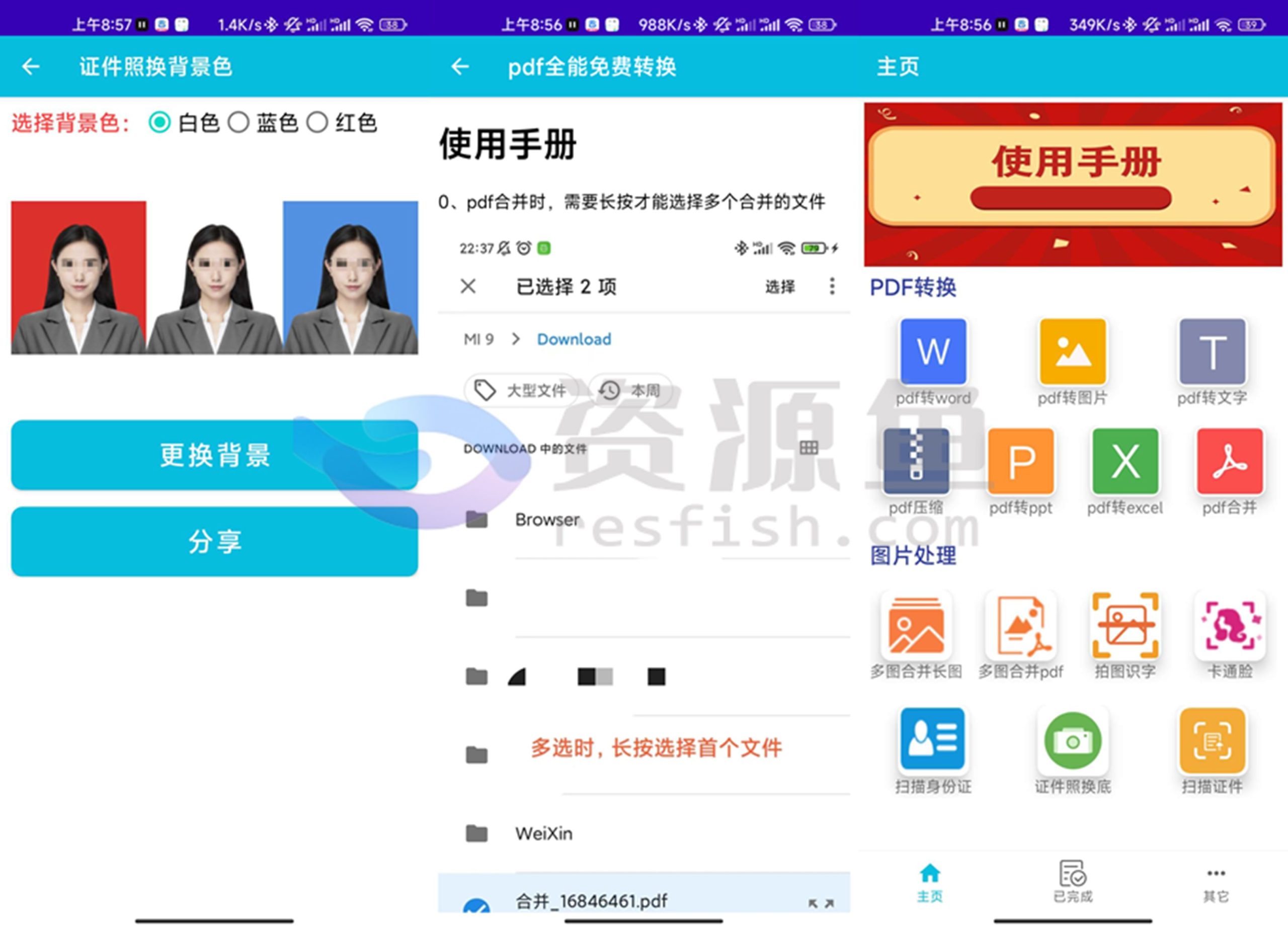Open the 使用手册 banner on home page

1072,185
